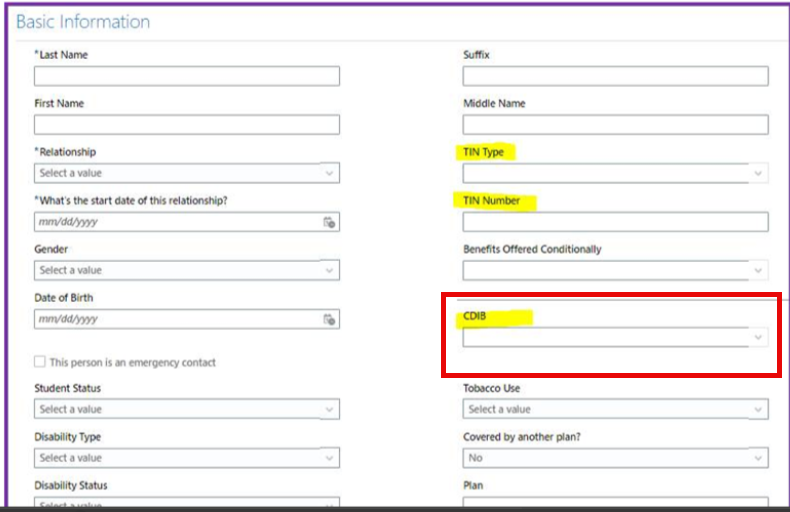
Task: Open the Student Status dropdown
Action: click(187, 409)
